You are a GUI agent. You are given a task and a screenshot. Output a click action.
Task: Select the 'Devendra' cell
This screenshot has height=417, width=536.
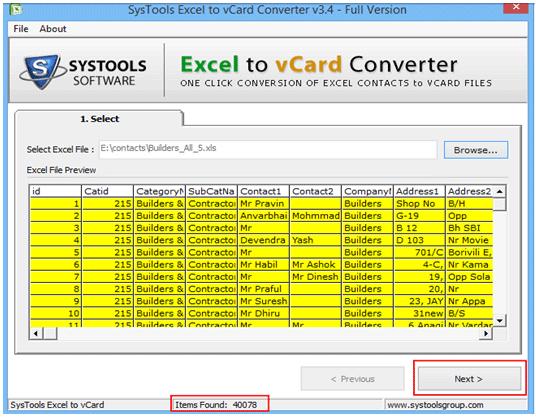point(263,240)
